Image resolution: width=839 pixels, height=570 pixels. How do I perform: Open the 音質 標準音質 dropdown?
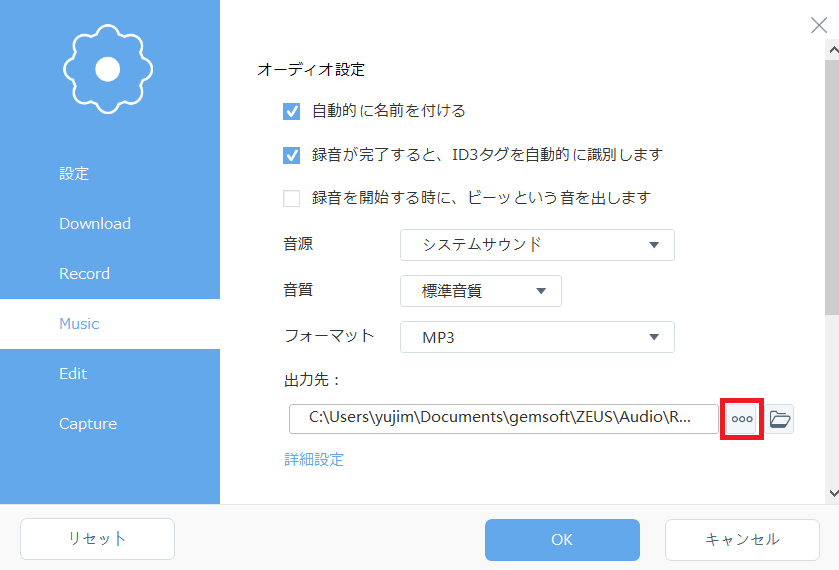(x=480, y=291)
